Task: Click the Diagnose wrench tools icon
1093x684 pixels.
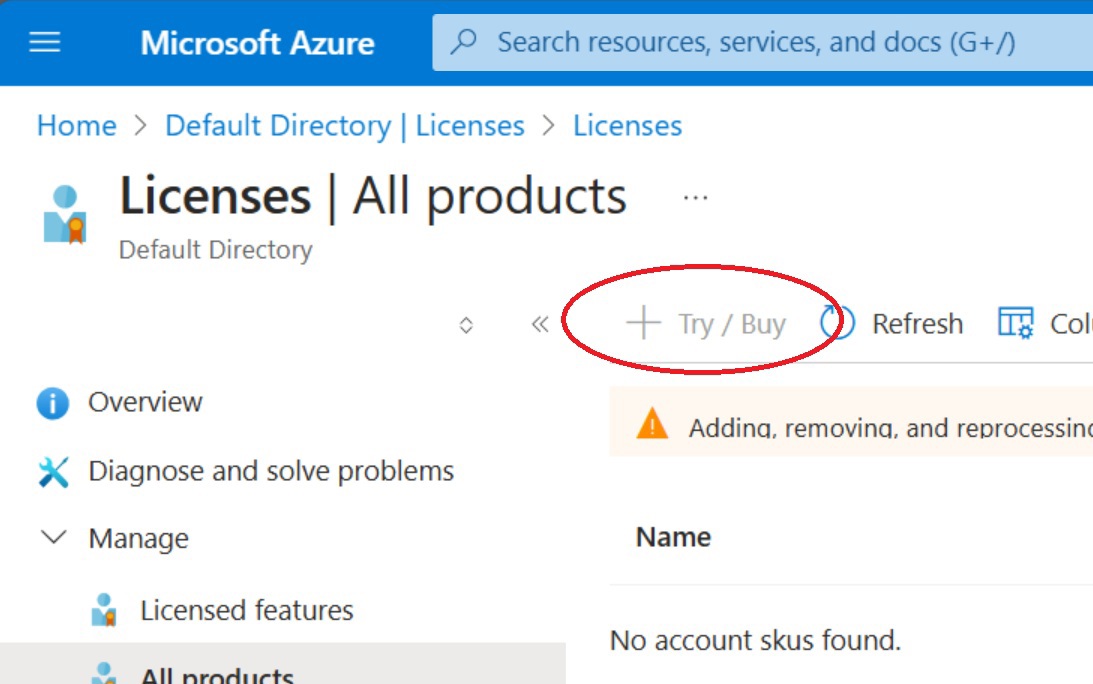Action: (53, 472)
